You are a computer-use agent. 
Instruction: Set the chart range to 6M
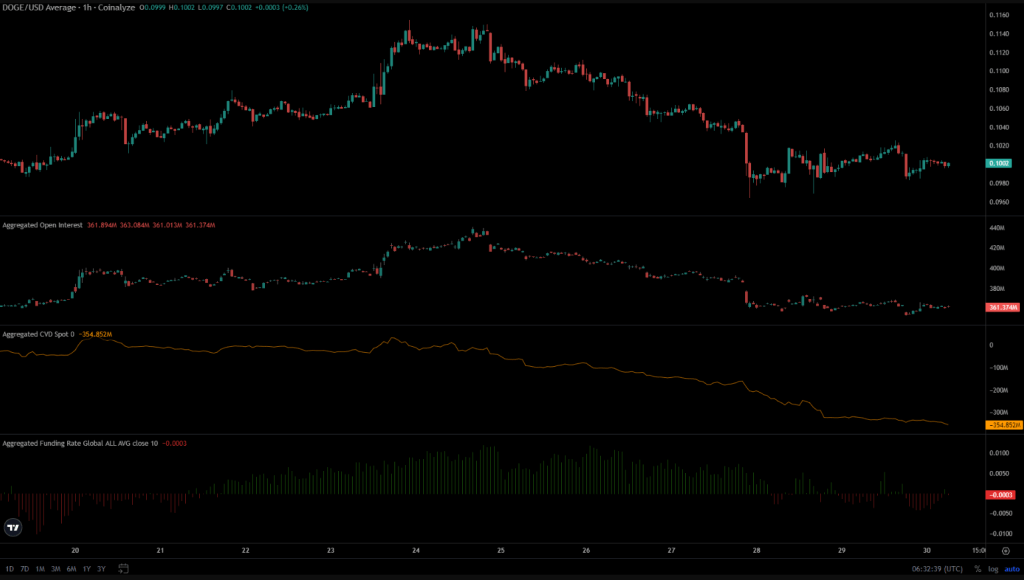tap(71, 569)
